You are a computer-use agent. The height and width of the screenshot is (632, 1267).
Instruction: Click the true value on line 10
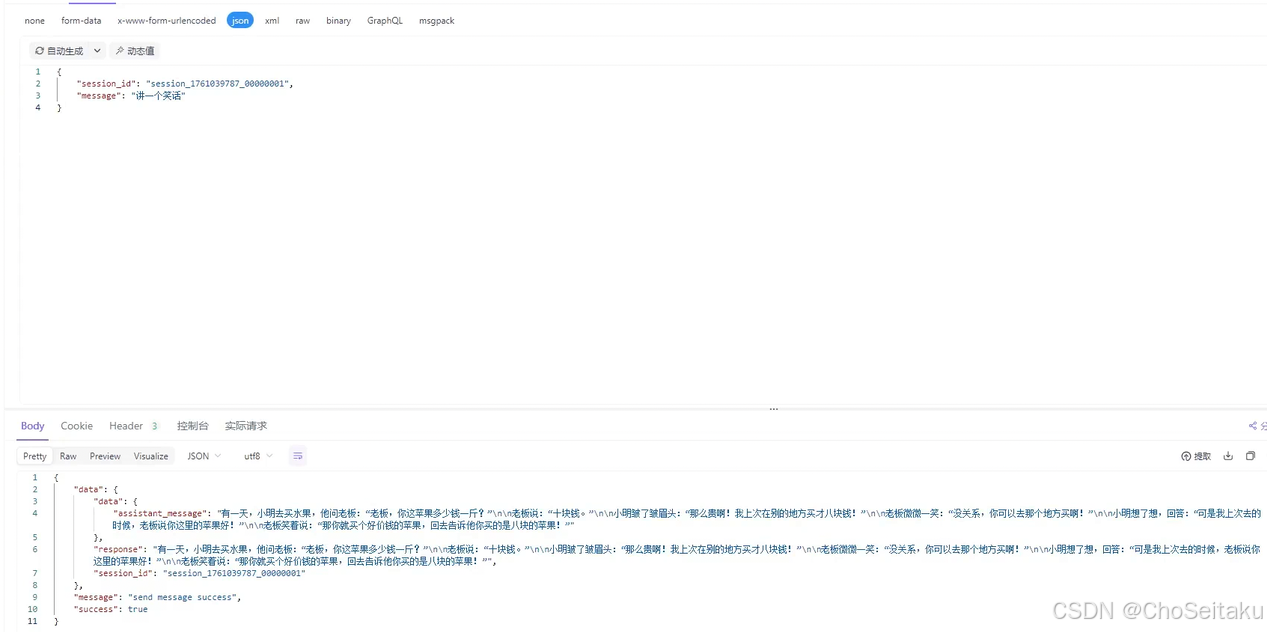(137, 609)
